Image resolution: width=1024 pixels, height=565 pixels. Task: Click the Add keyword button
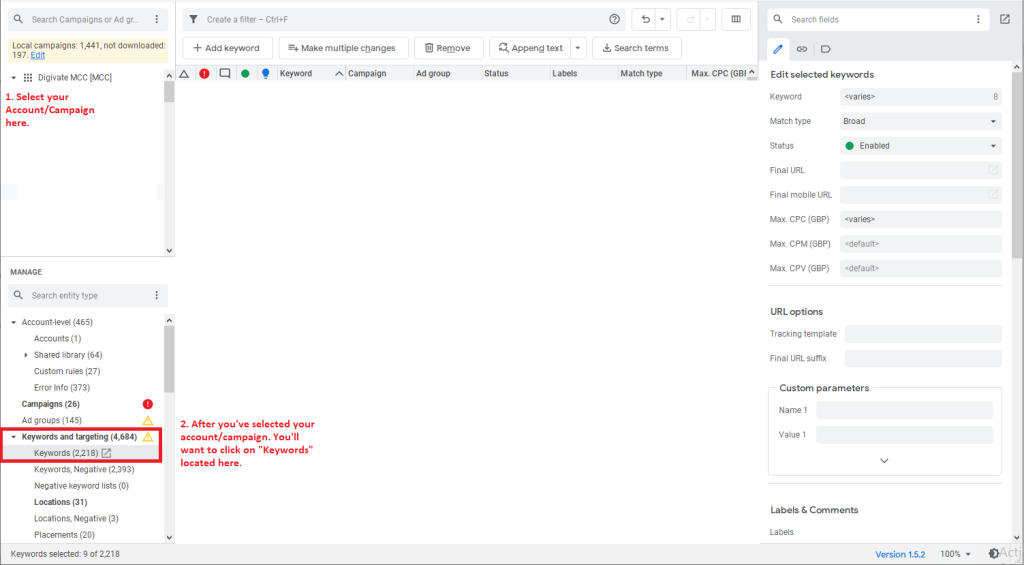[227, 48]
